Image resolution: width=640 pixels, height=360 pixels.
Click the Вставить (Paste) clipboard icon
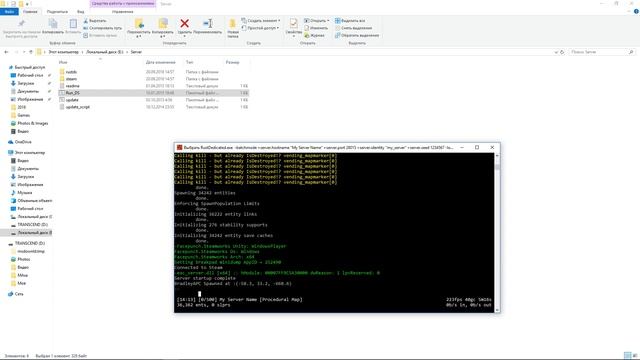[x=73, y=24]
